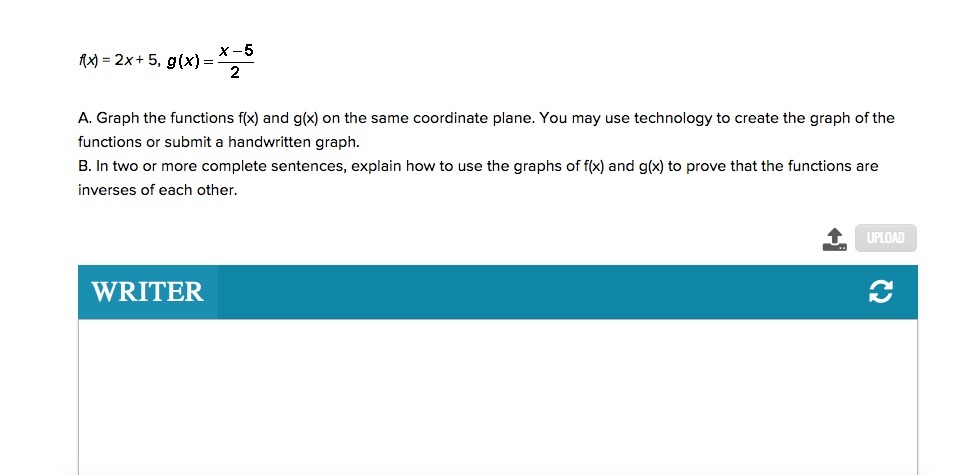Screen dimensions: 967x475
Task: Click the word "technology" in part A
Action: pyautogui.click(x=672, y=118)
